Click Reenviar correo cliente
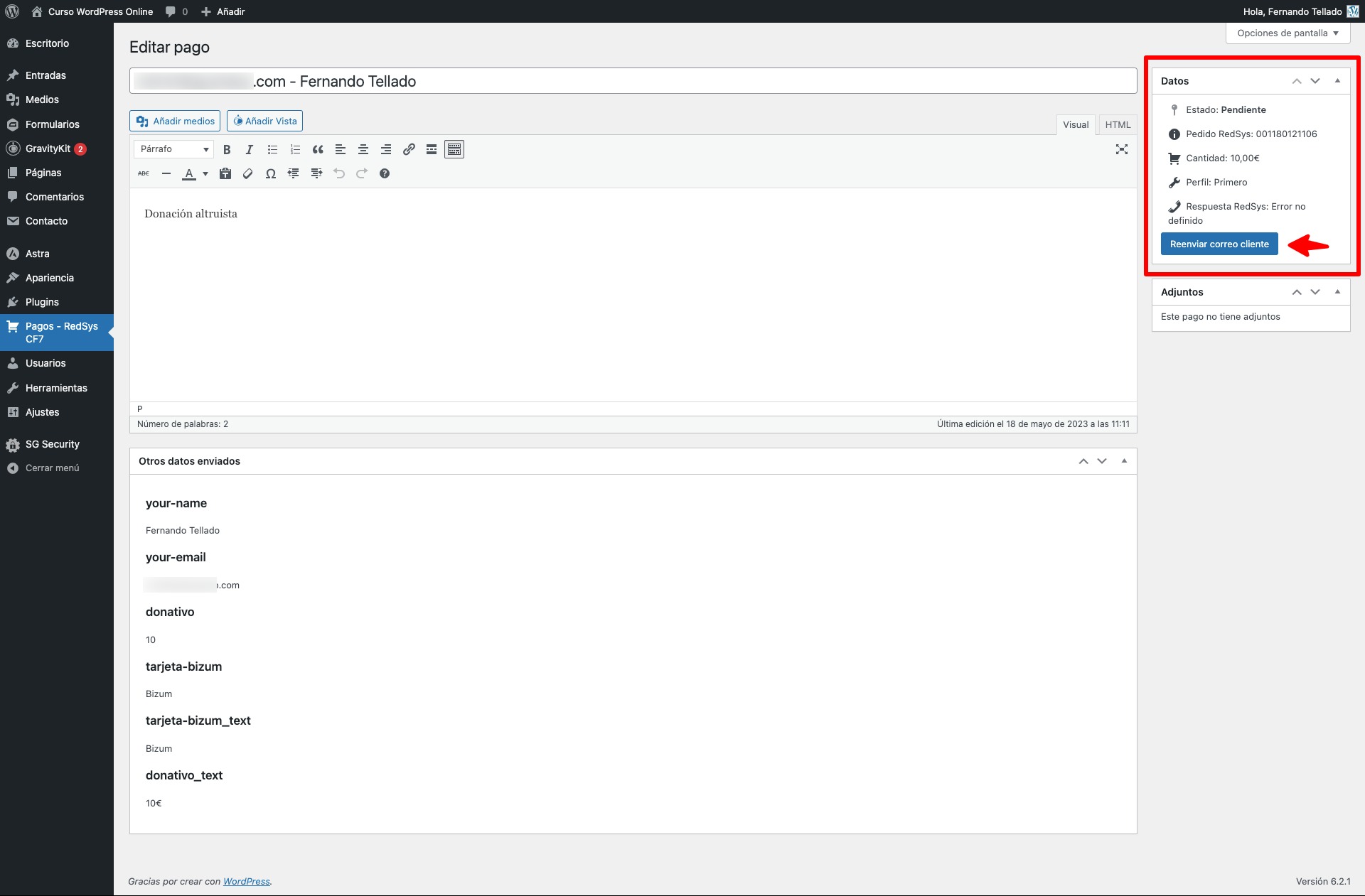 click(x=1219, y=244)
